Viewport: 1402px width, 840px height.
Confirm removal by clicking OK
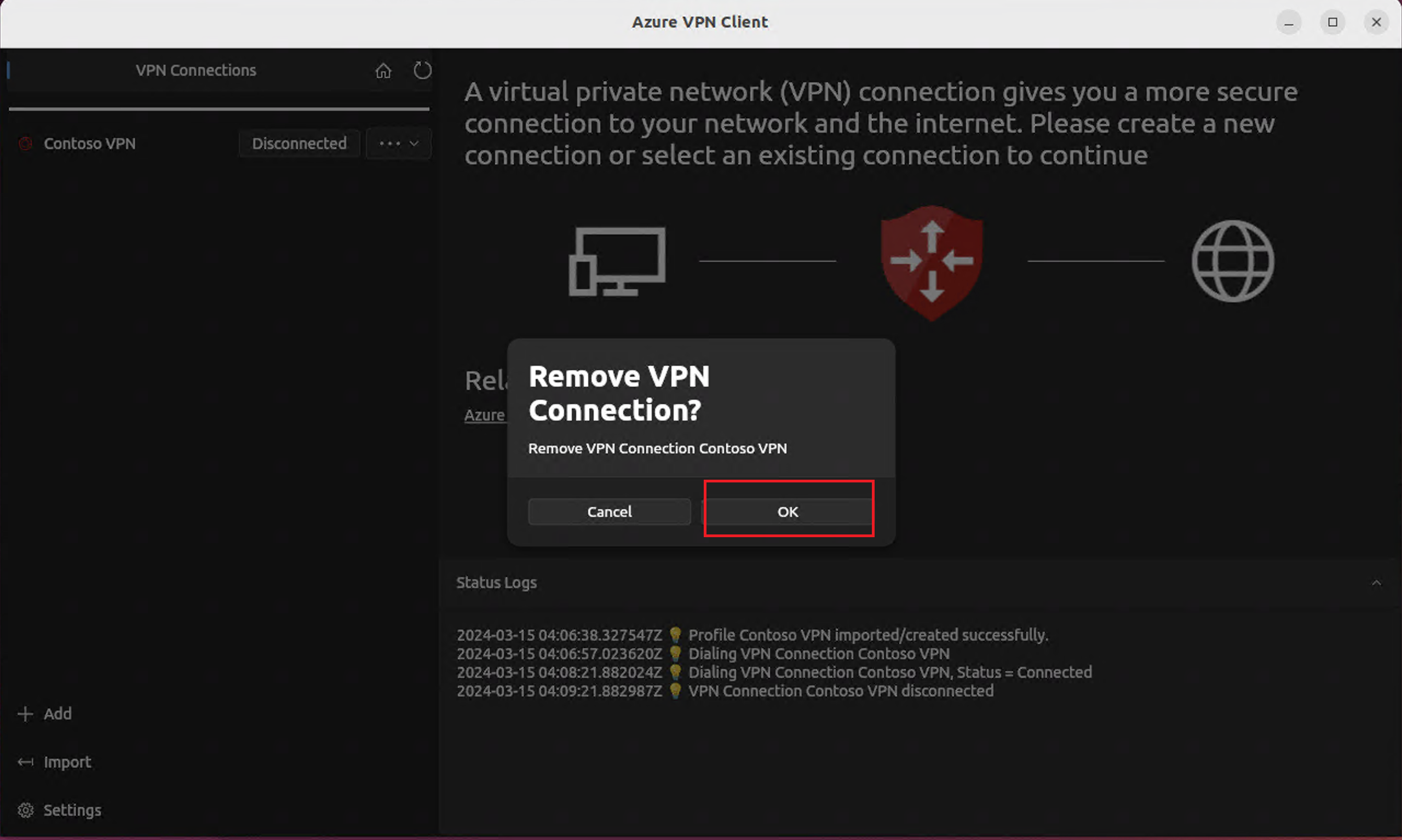(x=788, y=511)
